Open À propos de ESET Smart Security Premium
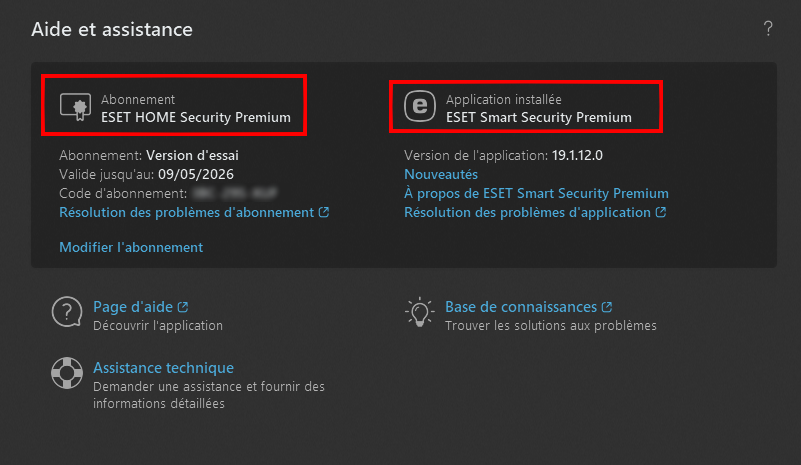Image resolution: width=801 pixels, height=465 pixels. pos(536,193)
